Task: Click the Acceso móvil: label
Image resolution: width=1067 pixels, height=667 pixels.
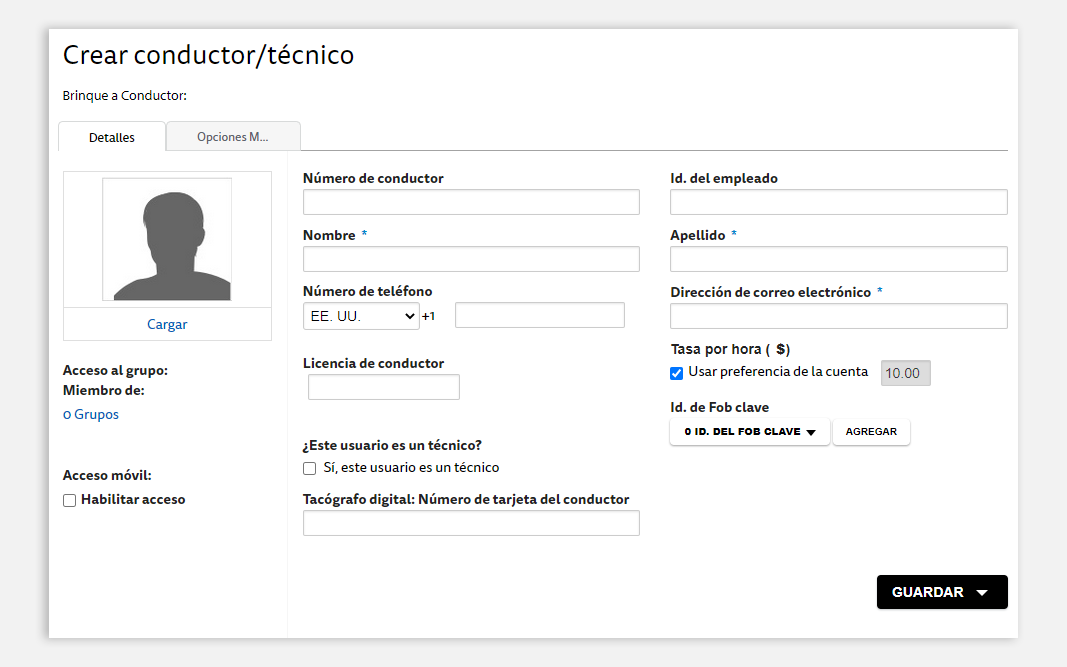Action: point(107,475)
